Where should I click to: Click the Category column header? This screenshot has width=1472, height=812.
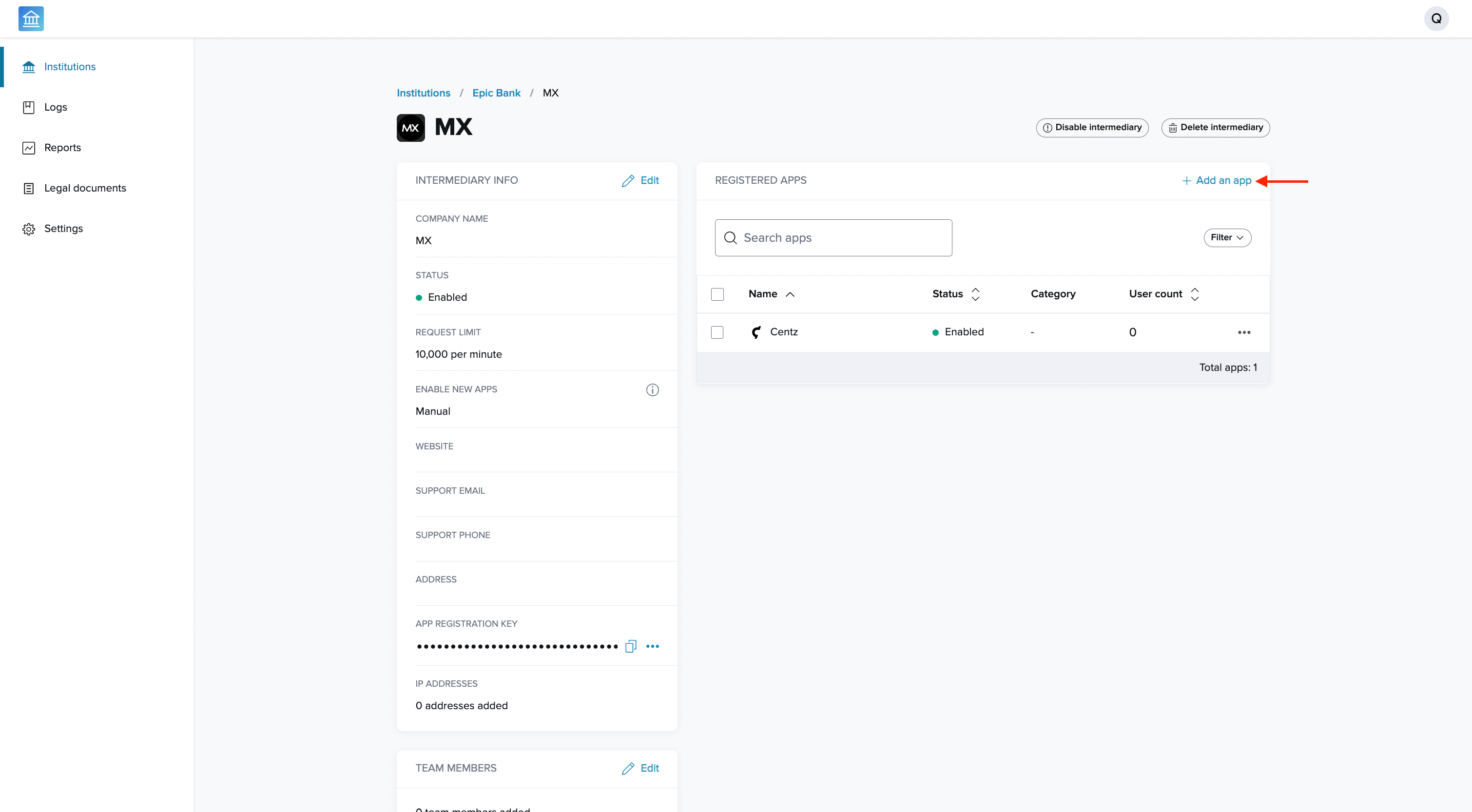coord(1053,294)
